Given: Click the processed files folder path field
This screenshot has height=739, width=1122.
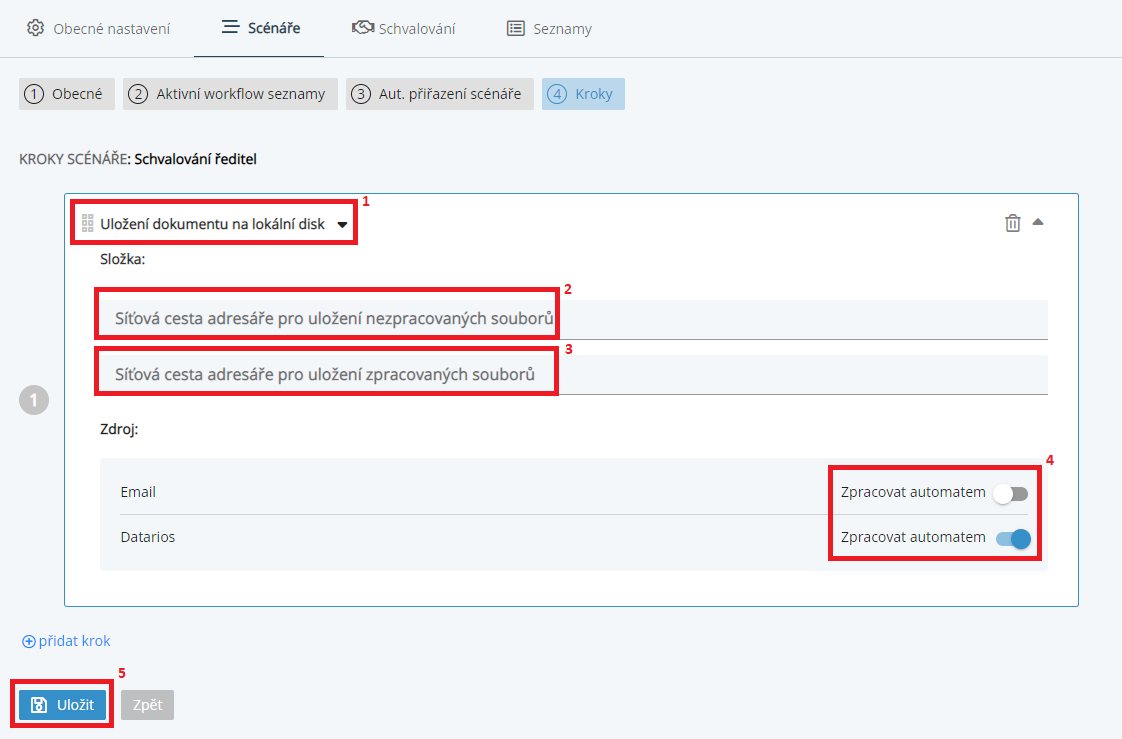Looking at the screenshot, I should tap(573, 375).
